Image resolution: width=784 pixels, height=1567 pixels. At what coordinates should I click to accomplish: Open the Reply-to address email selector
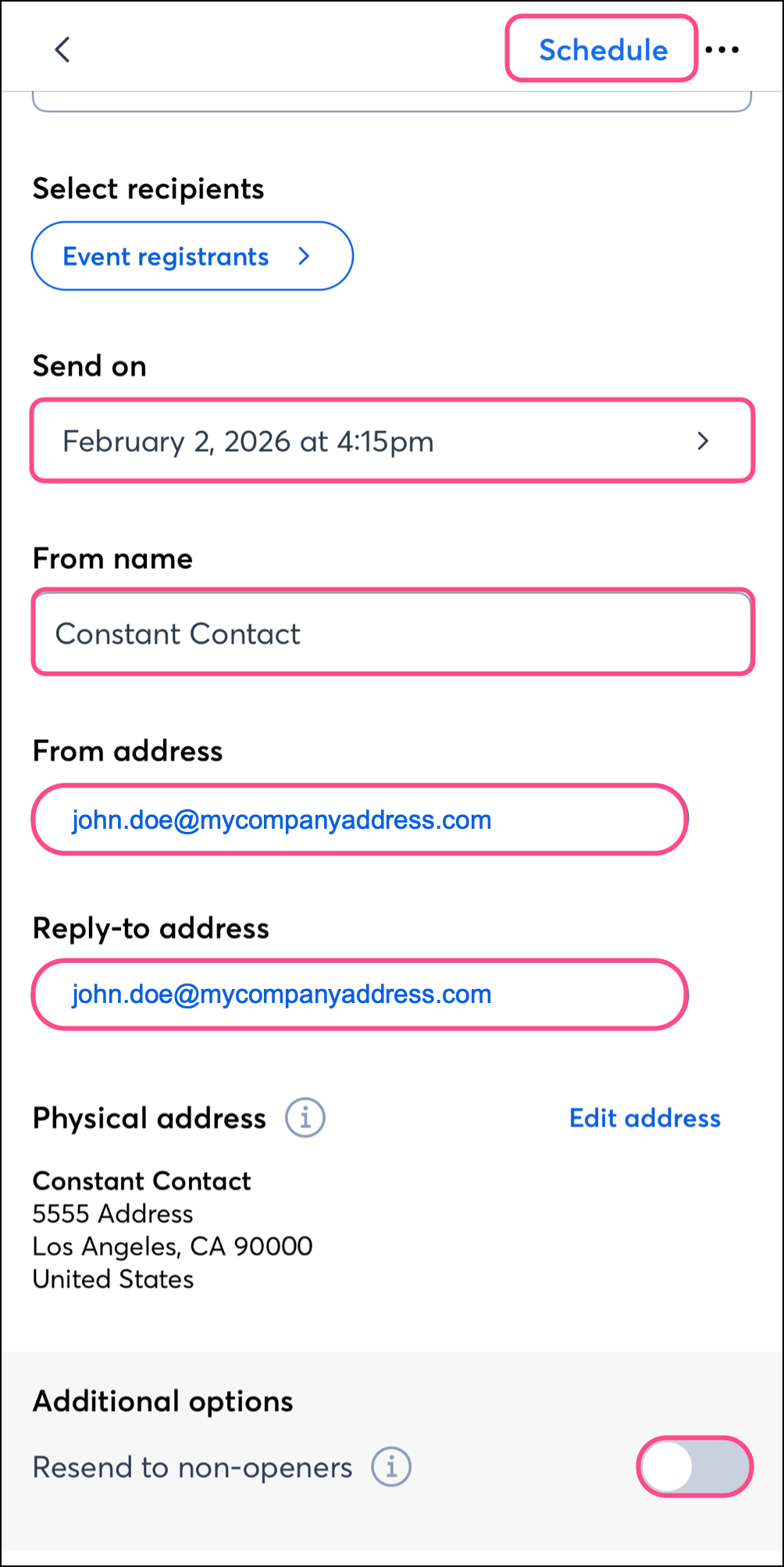click(x=359, y=994)
